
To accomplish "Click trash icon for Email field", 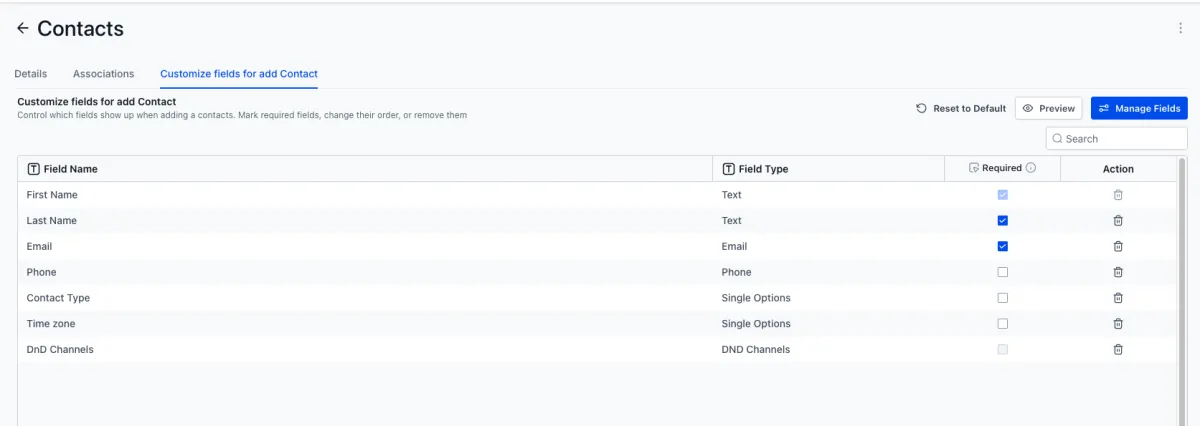I will pyautogui.click(x=1118, y=246).
